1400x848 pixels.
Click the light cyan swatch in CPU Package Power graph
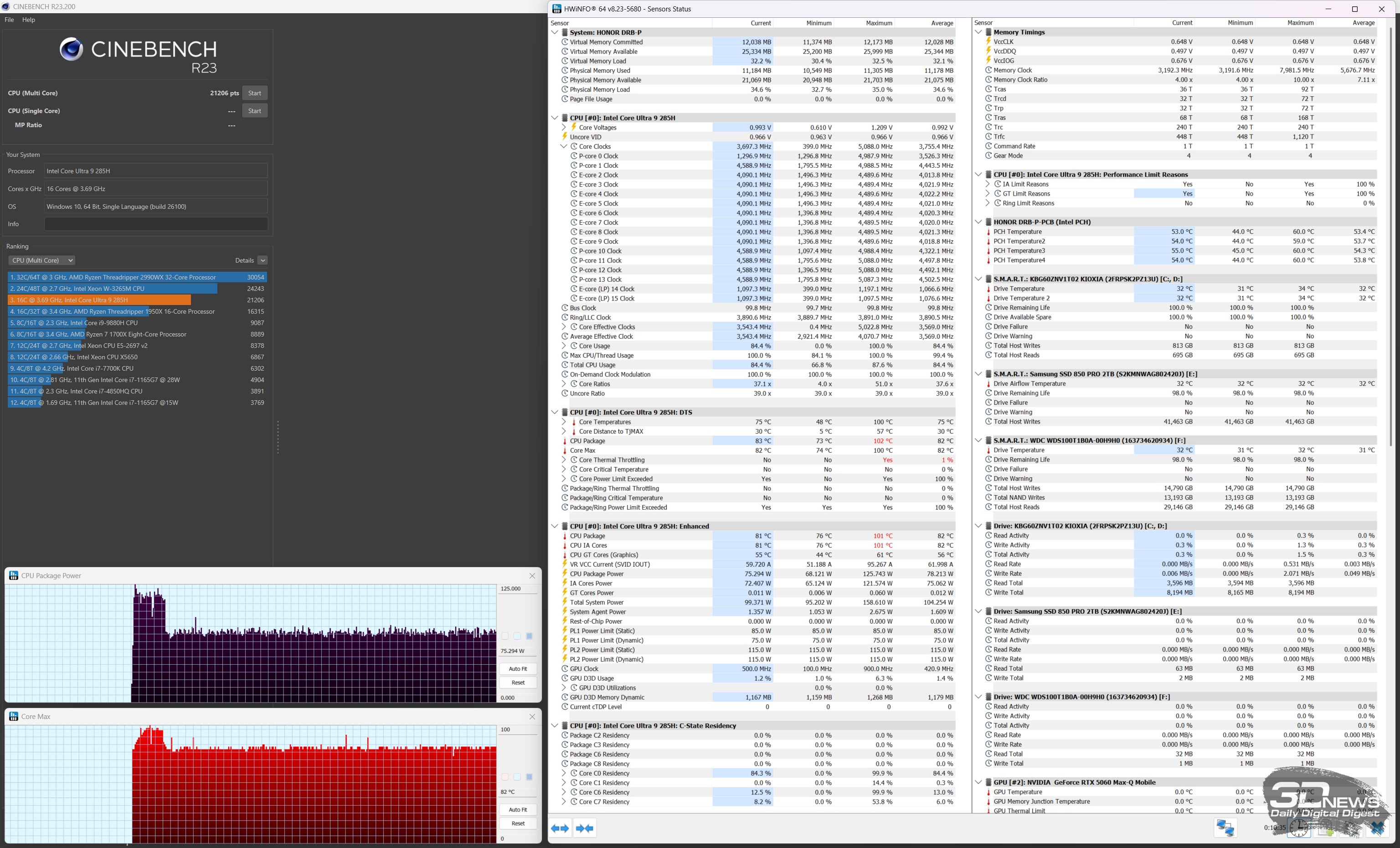[x=517, y=636]
